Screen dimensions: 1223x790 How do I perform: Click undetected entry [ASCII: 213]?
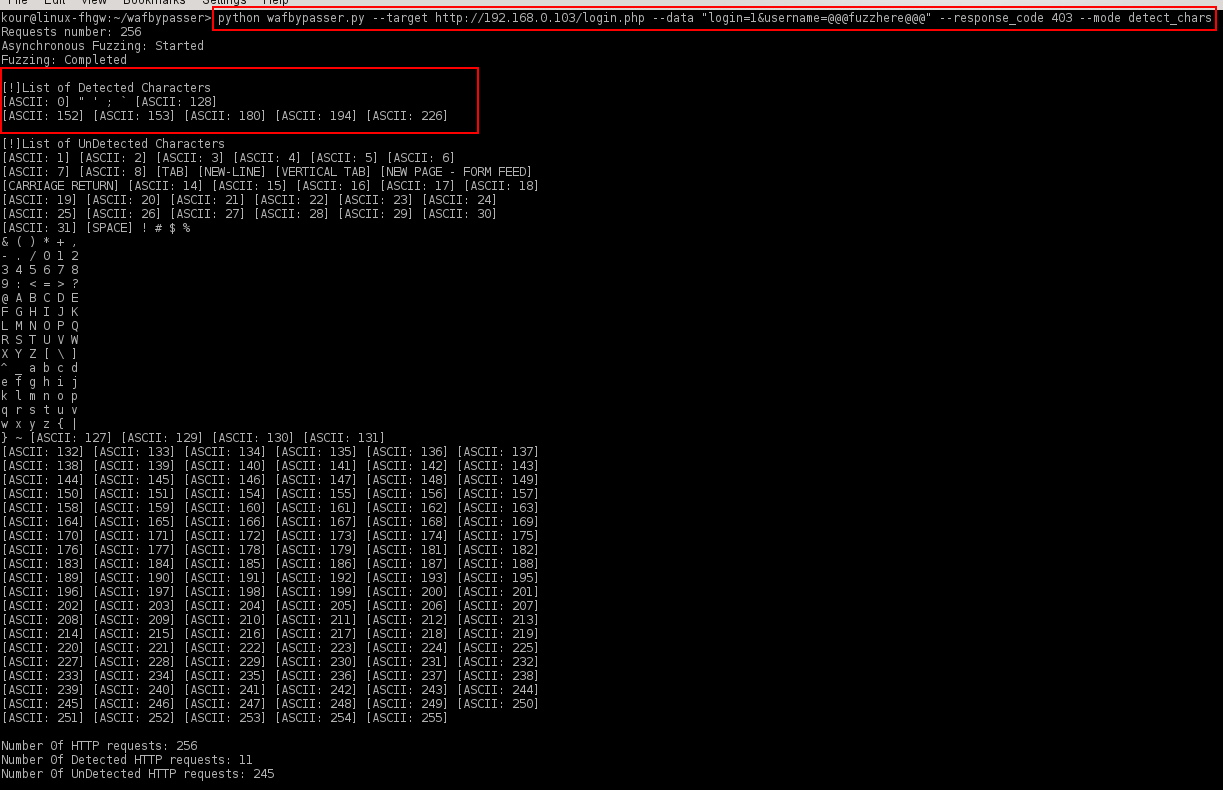(498, 620)
